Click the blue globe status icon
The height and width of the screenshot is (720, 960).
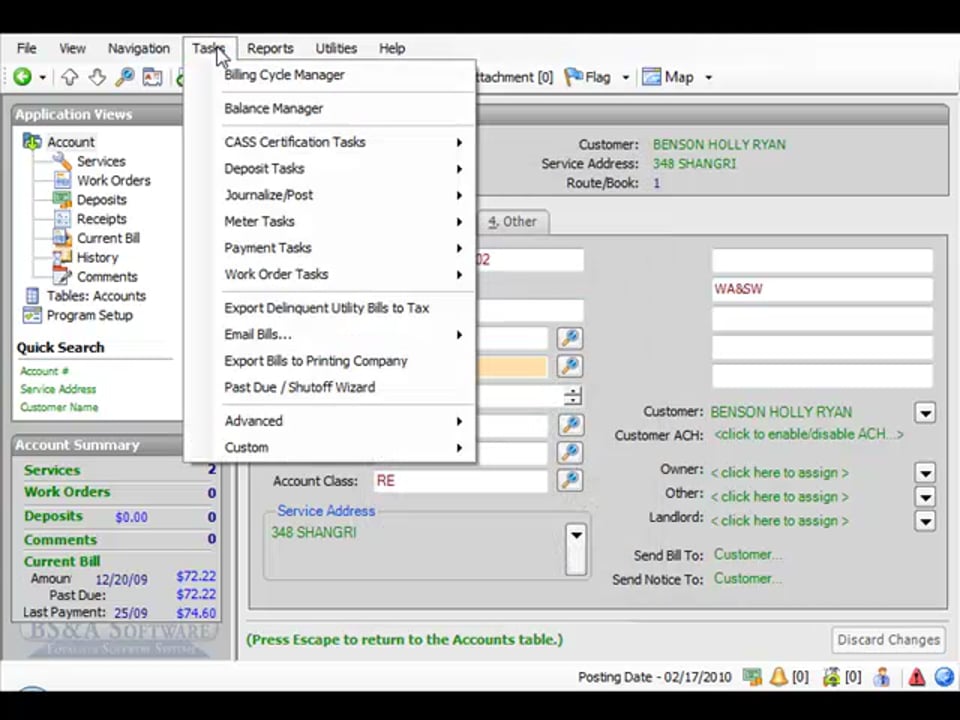pos(944,677)
